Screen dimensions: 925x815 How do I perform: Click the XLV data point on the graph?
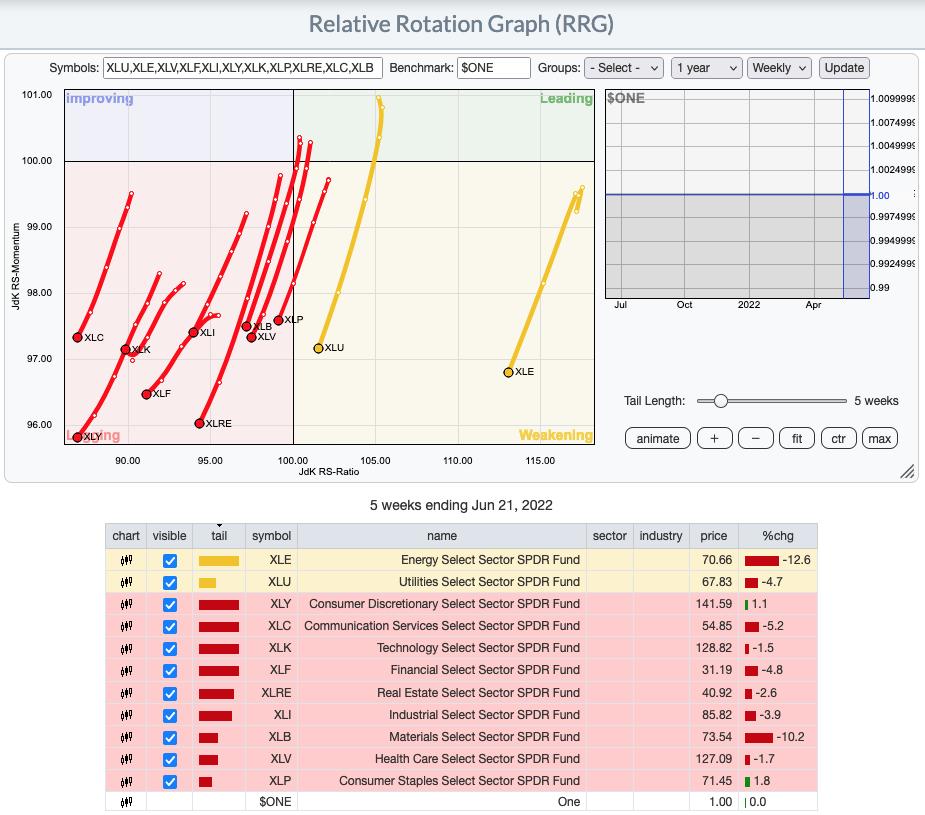251,337
